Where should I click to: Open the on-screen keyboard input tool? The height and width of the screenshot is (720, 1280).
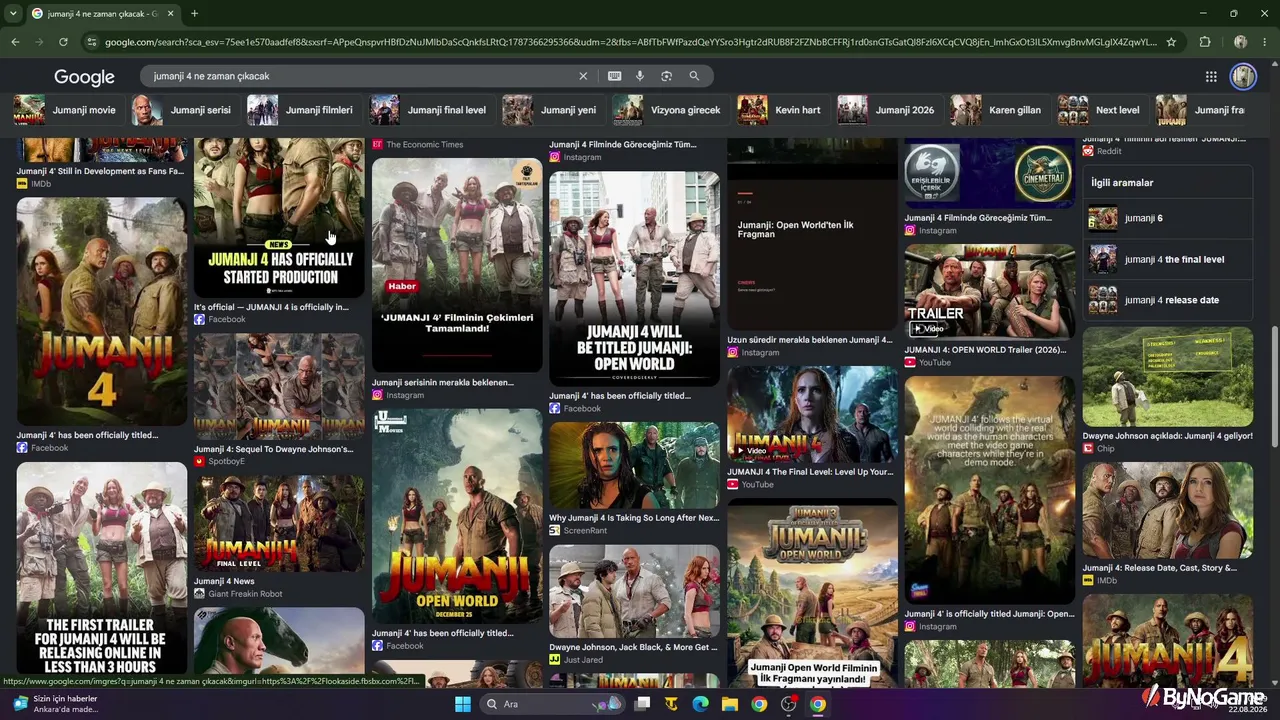[x=614, y=76]
